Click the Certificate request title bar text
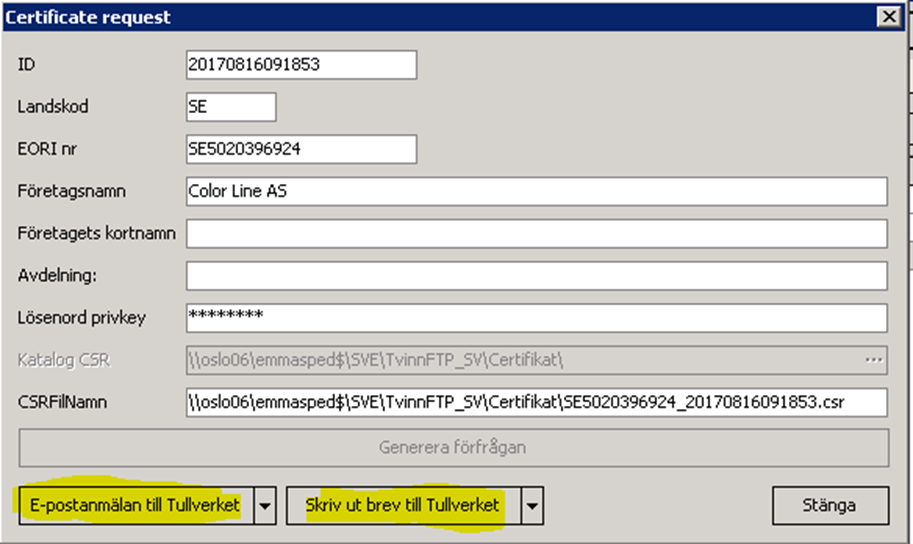The height and width of the screenshot is (544, 913). click(88, 17)
